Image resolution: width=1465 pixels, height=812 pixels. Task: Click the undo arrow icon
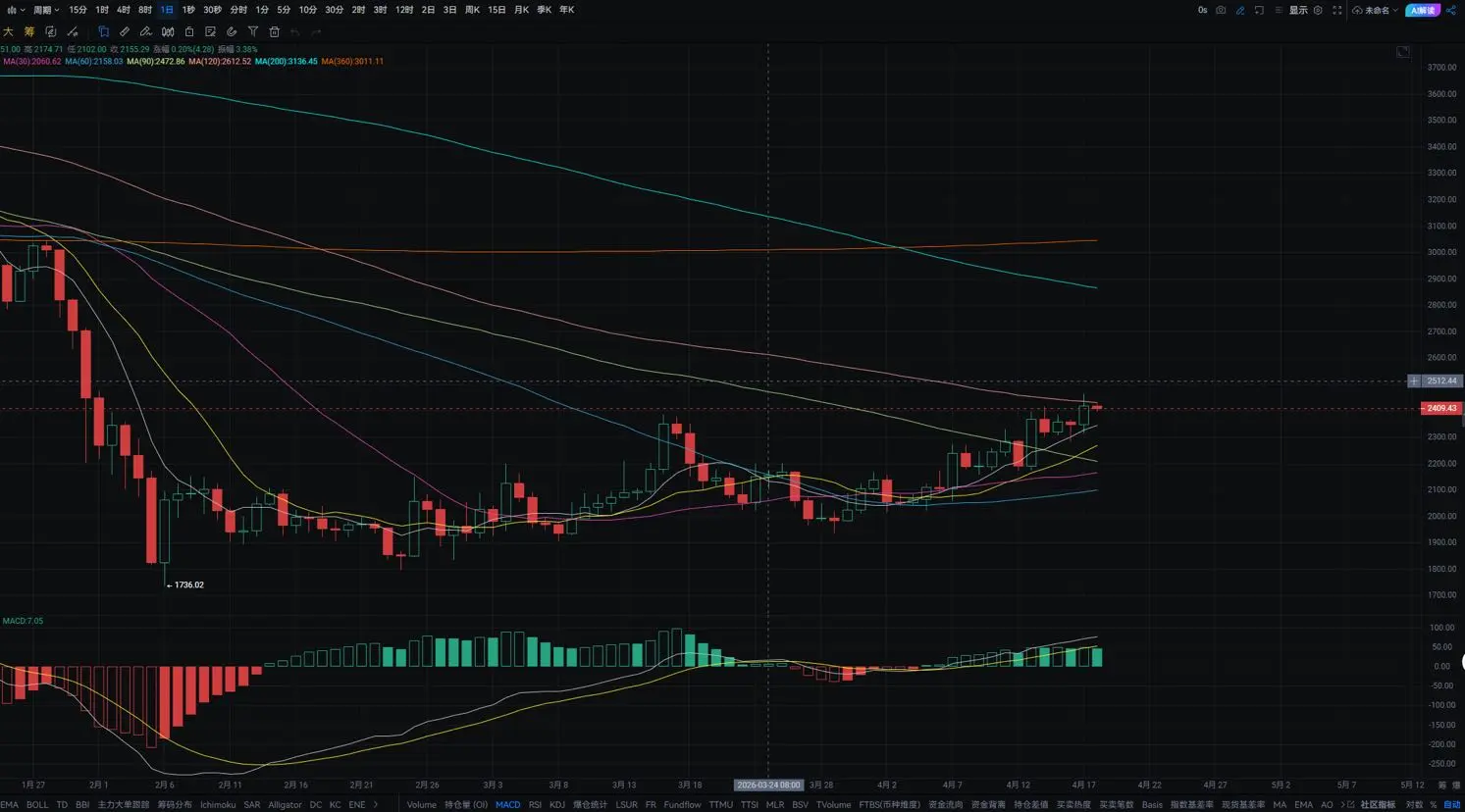(295, 32)
